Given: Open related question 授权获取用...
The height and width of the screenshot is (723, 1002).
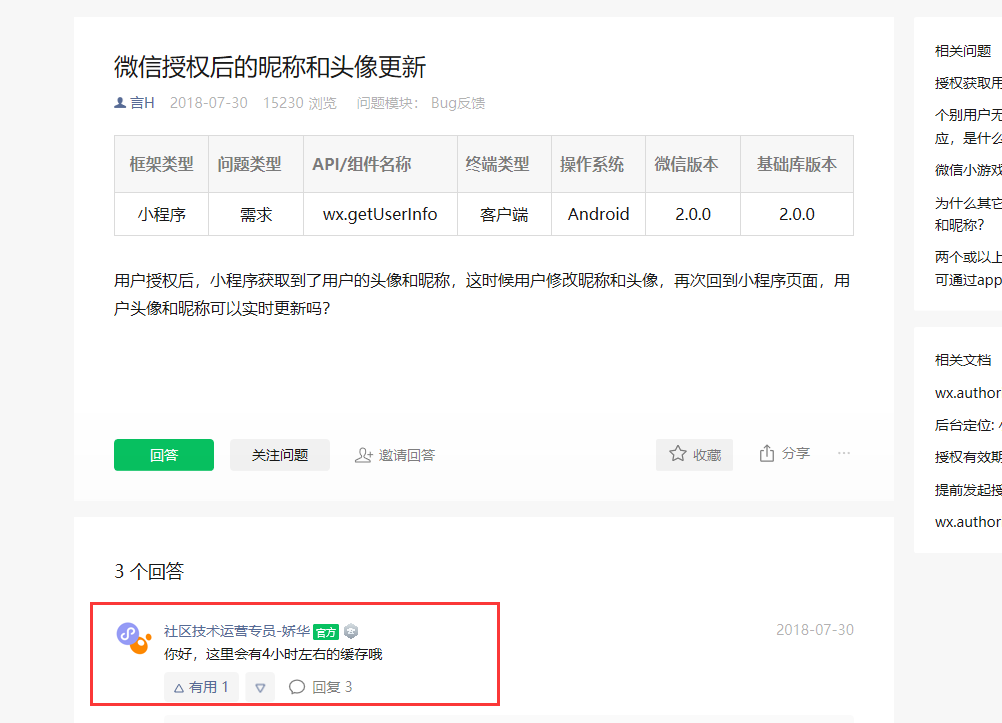Looking at the screenshot, I should (x=968, y=83).
